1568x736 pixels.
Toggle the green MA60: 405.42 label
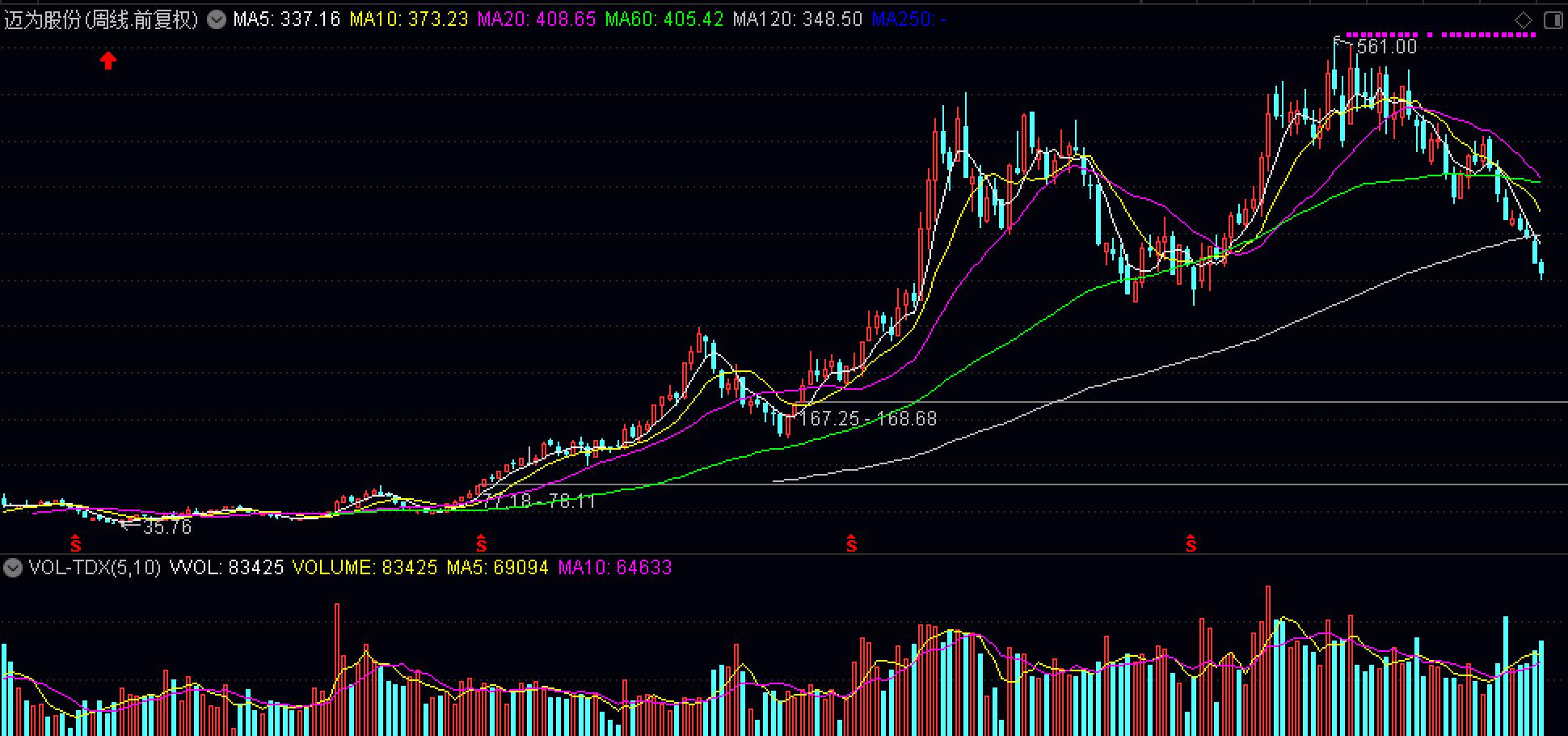click(x=664, y=18)
